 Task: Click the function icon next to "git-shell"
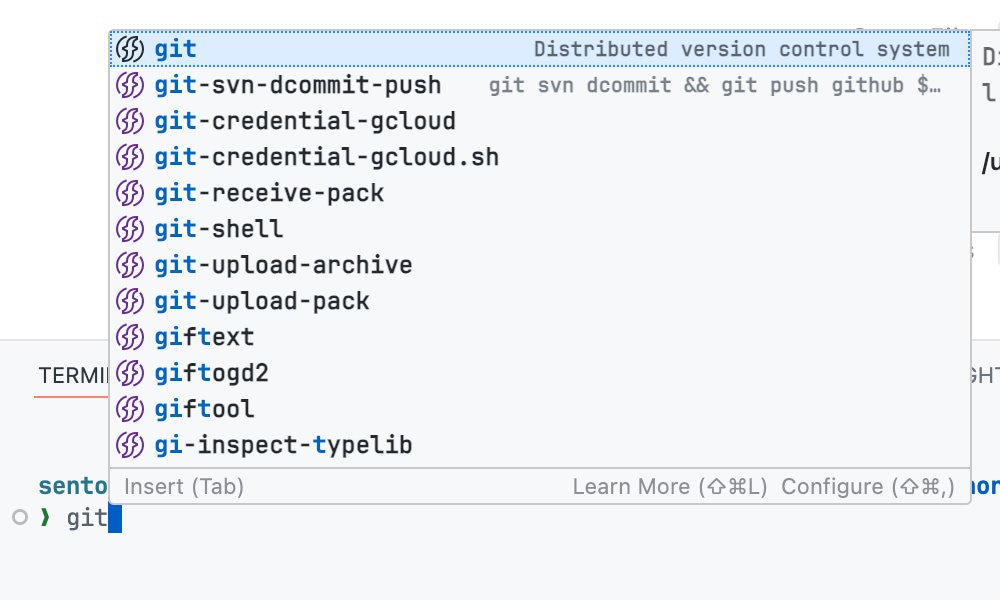click(x=130, y=229)
